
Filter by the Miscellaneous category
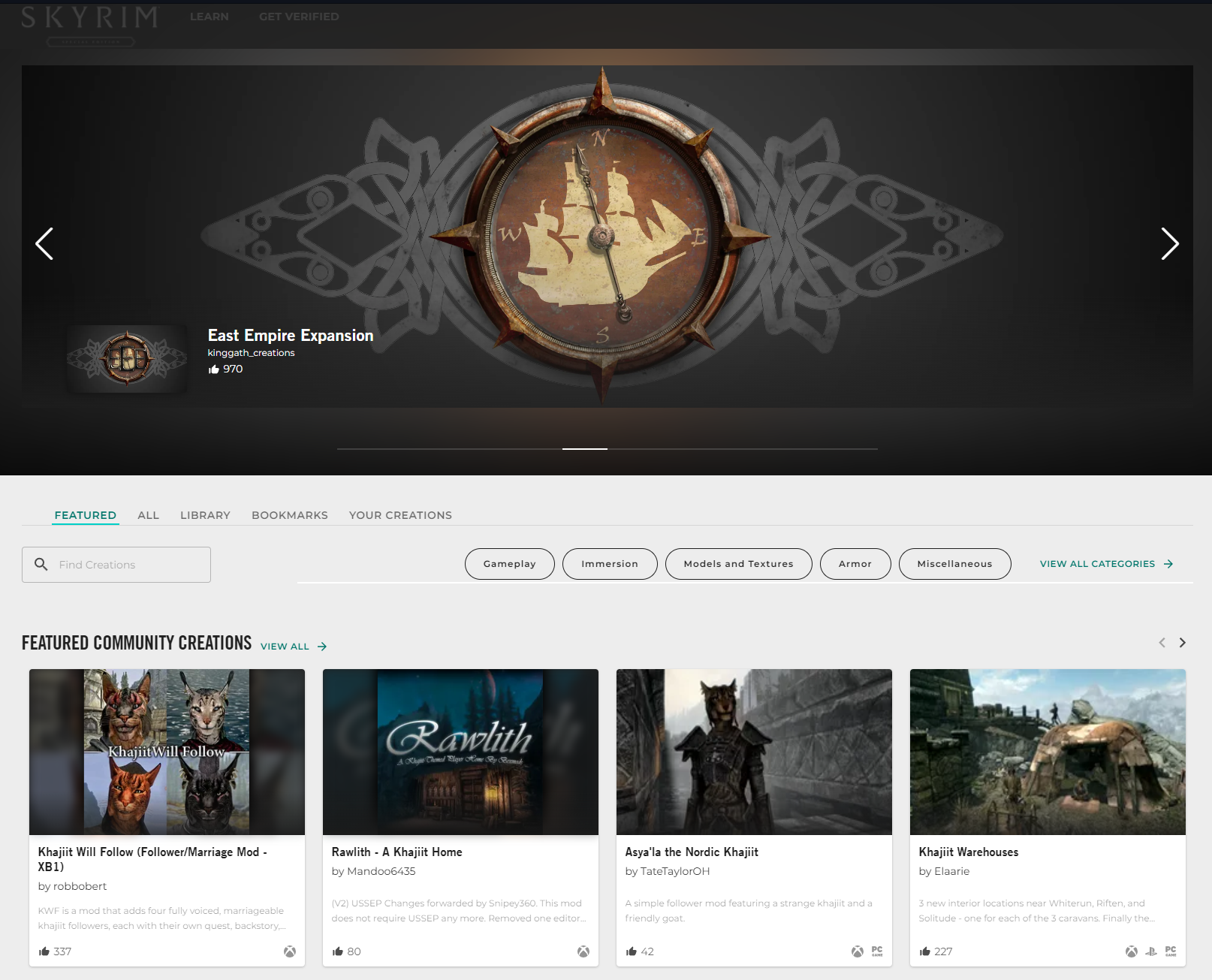(955, 564)
